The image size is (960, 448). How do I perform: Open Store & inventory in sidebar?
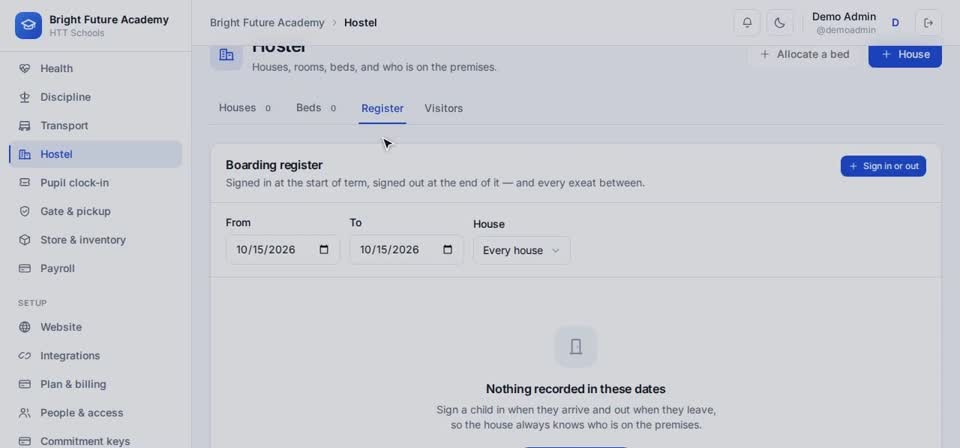[x=96, y=240]
